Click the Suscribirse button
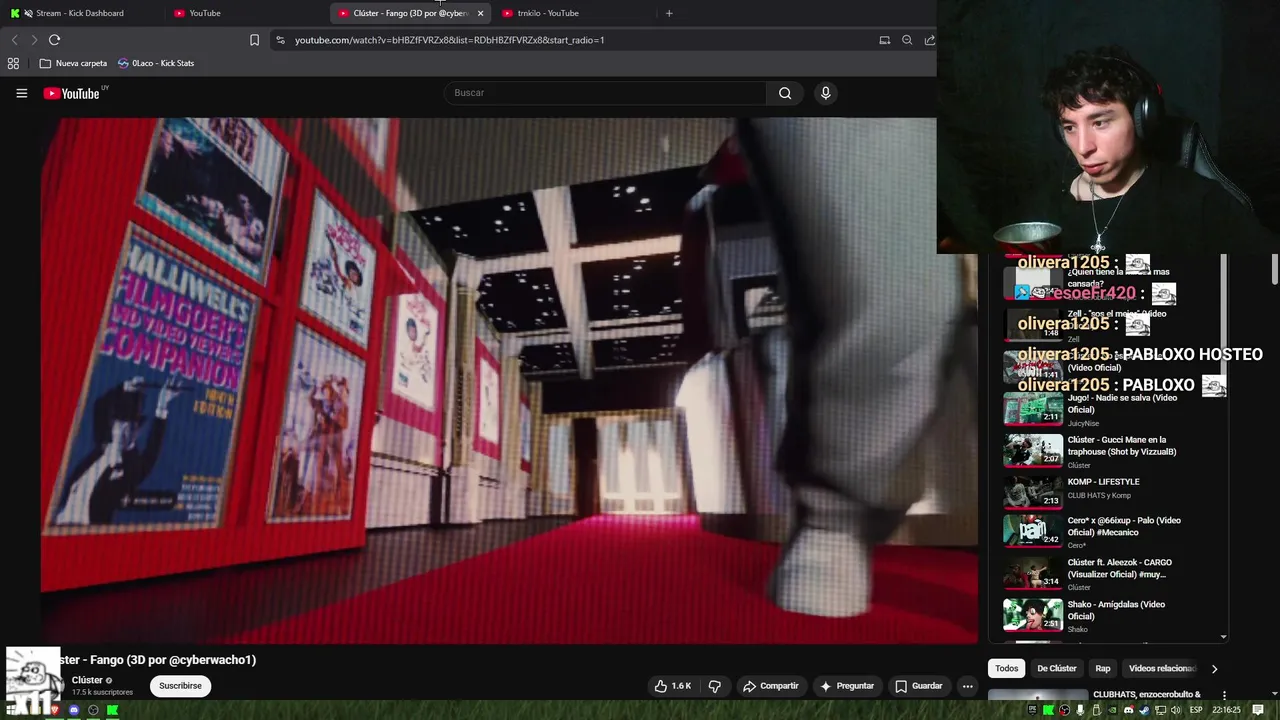The image size is (1280, 720). coord(180,686)
